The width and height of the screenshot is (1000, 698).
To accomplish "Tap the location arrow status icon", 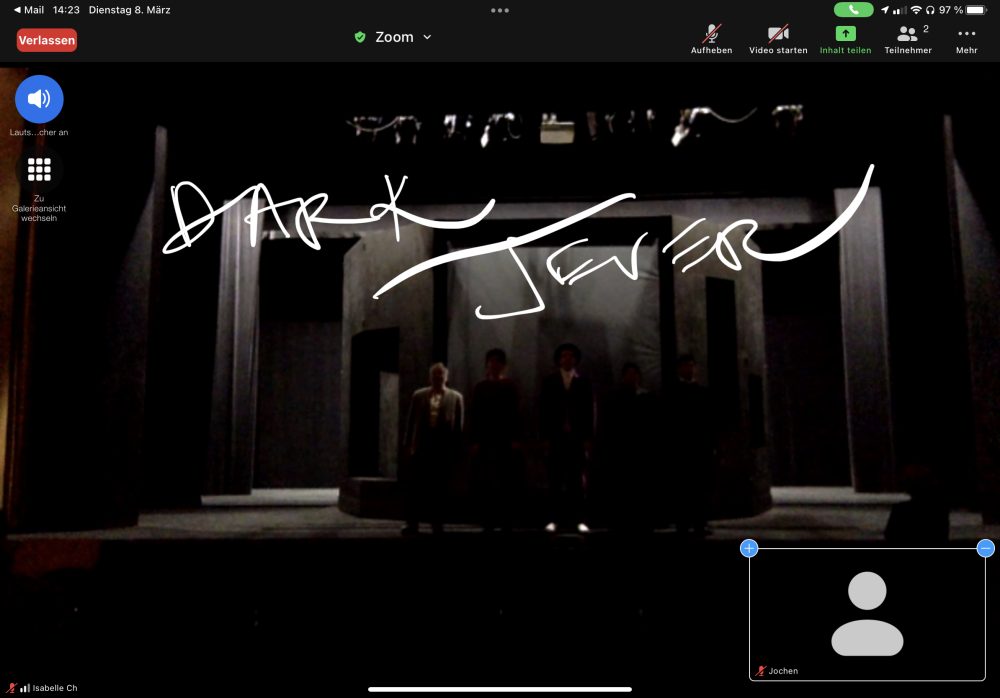I will [x=885, y=10].
